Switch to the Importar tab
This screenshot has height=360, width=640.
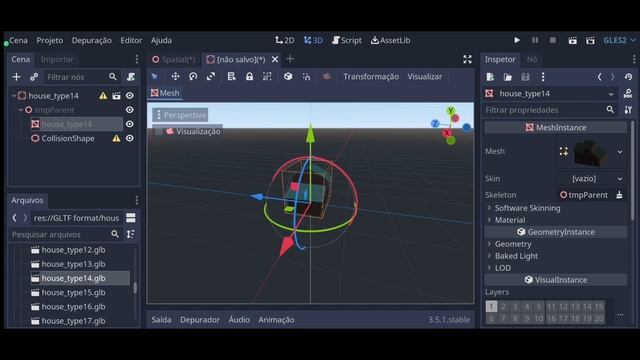click(57, 60)
